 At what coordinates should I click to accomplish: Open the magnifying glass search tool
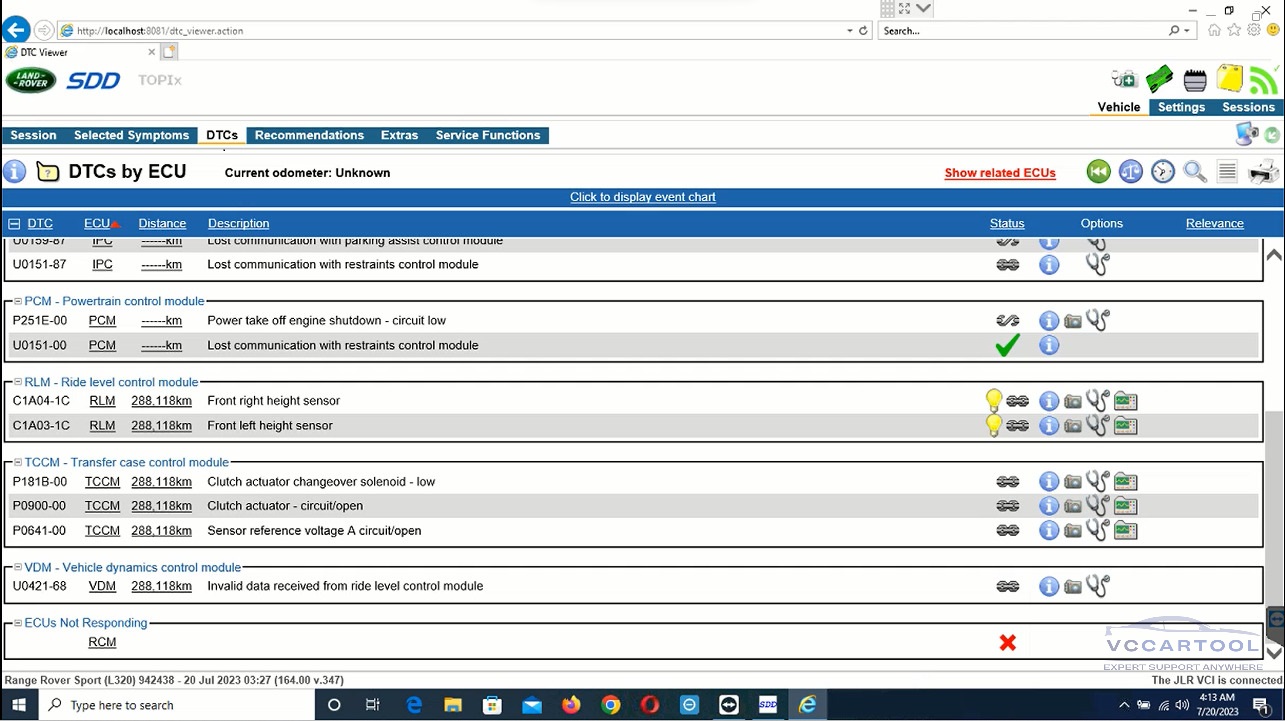tap(1195, 172)
